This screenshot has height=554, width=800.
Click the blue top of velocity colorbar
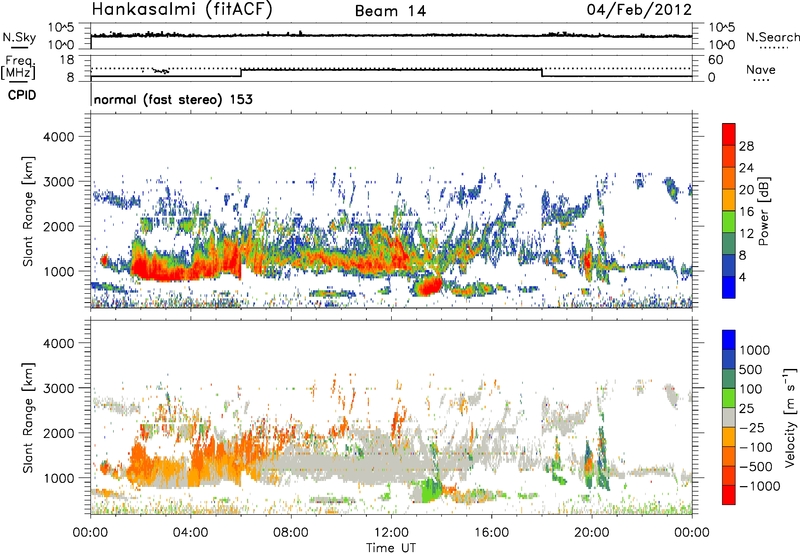729,340
